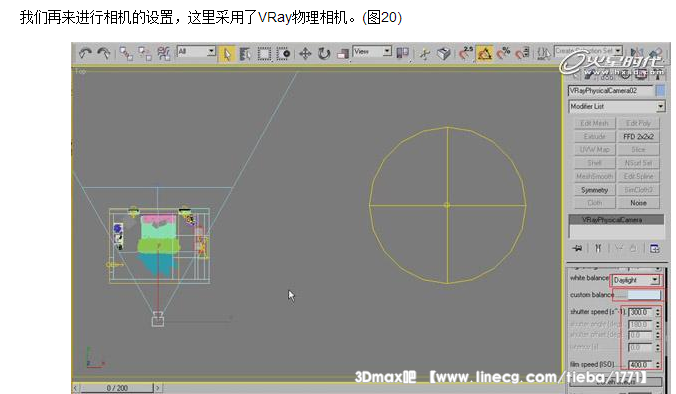Click the Keyboard Shortcut Override icon
The width and height of the screenshot is (676, 394).
(444, 54)
